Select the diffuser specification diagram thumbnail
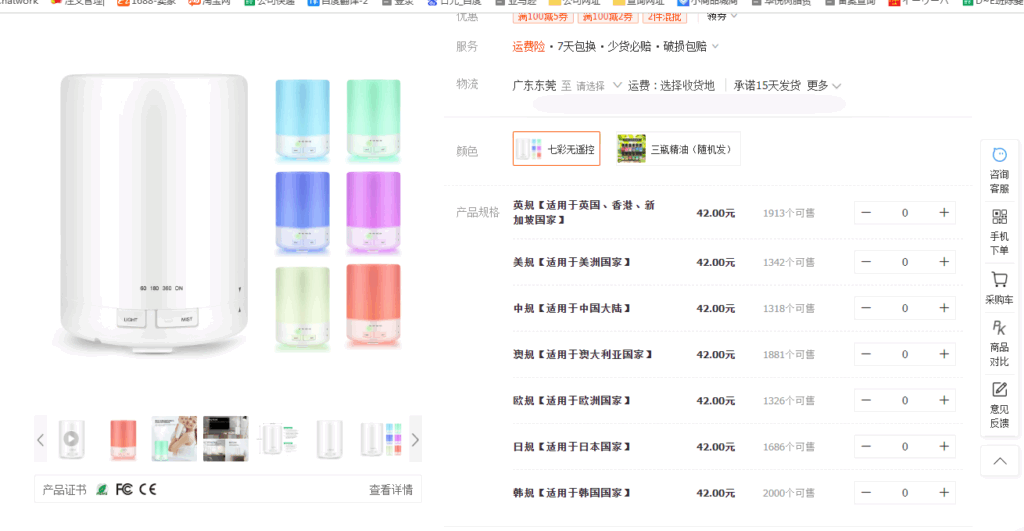 (x=278, y=439)
